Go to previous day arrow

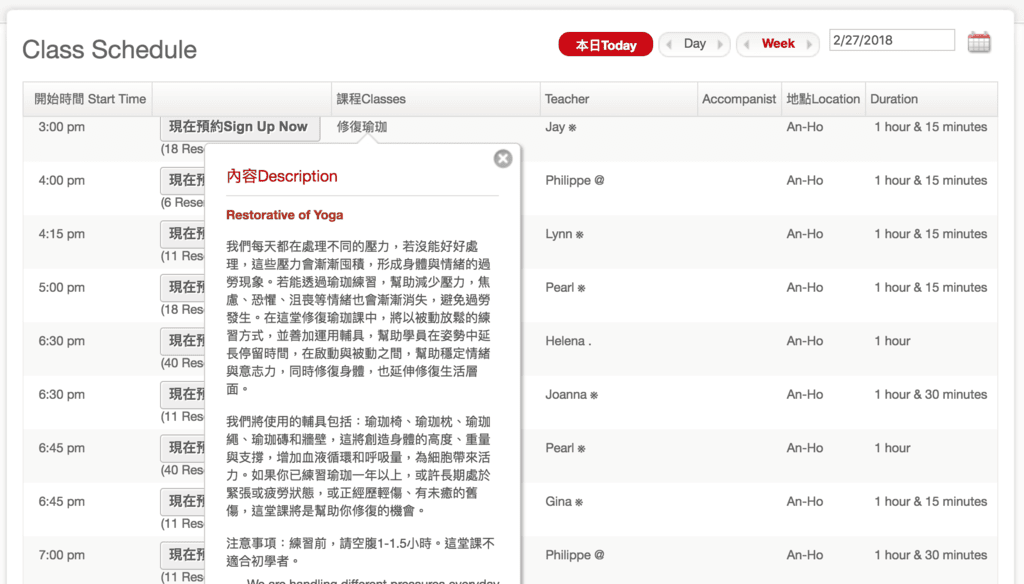[668, 45]
